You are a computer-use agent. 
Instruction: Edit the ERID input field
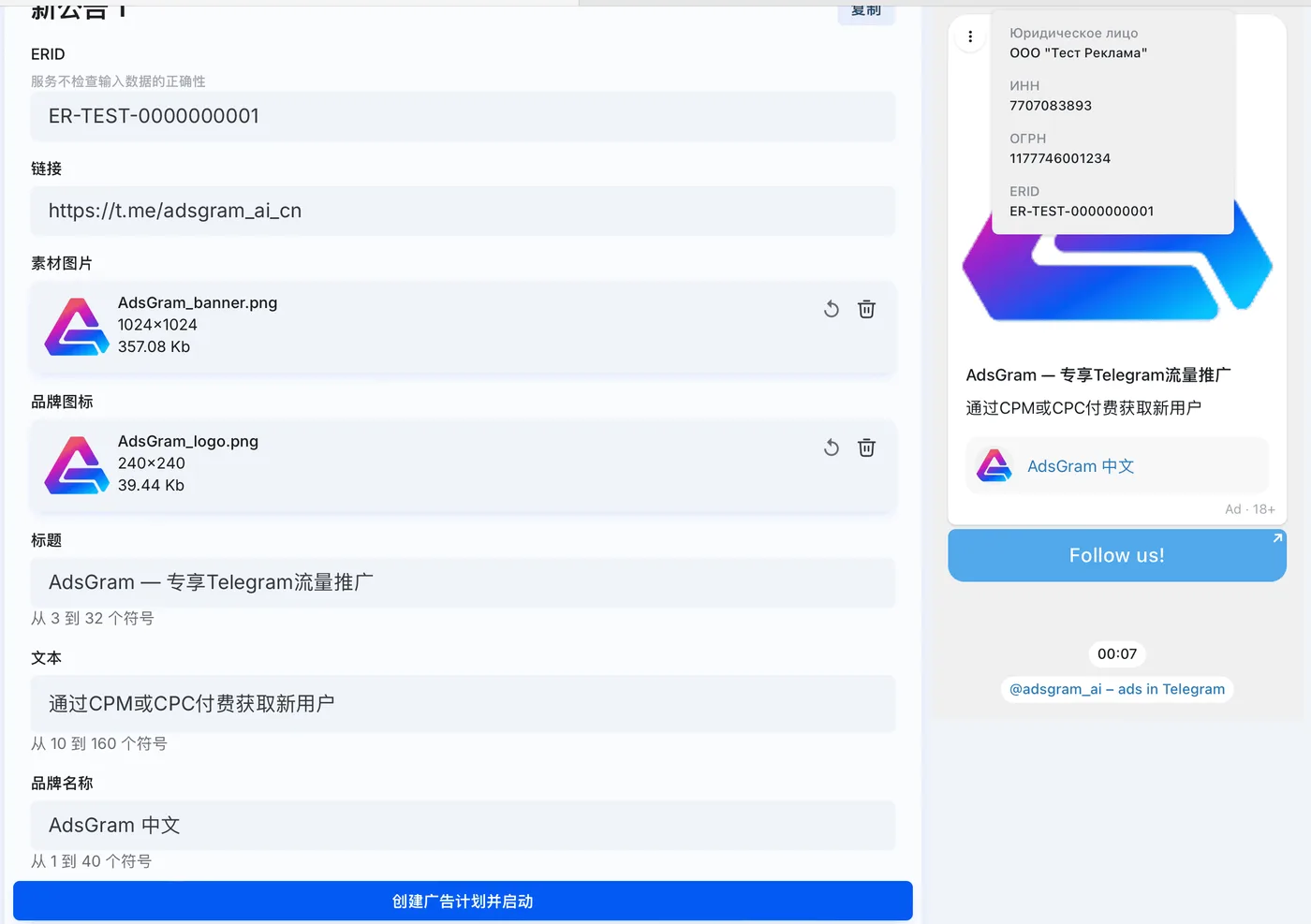pyautogui.click(x=463, y=116)
